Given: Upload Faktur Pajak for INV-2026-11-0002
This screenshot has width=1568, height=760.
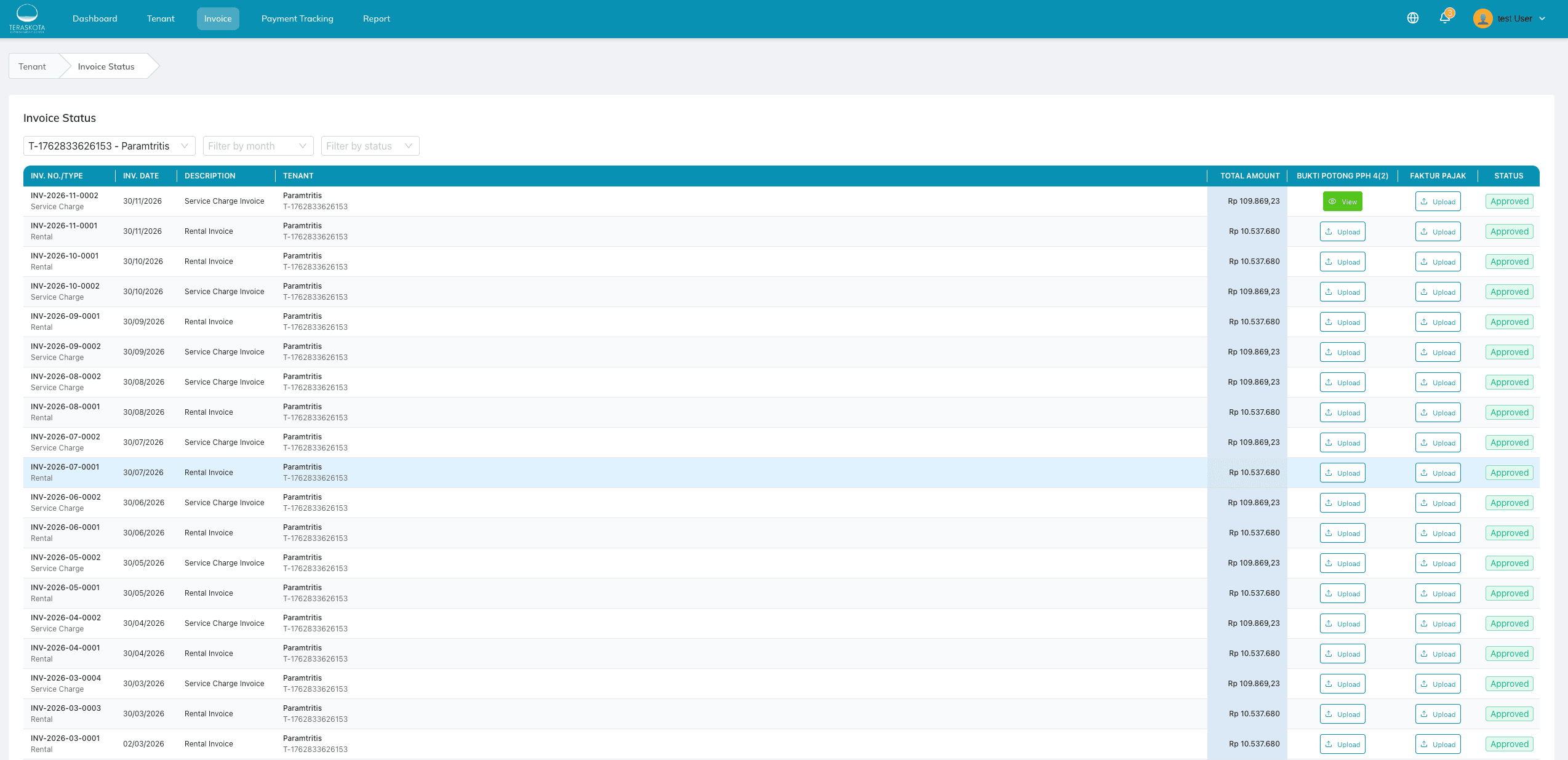Looking at the screenshot, I should click(1438, 202).
